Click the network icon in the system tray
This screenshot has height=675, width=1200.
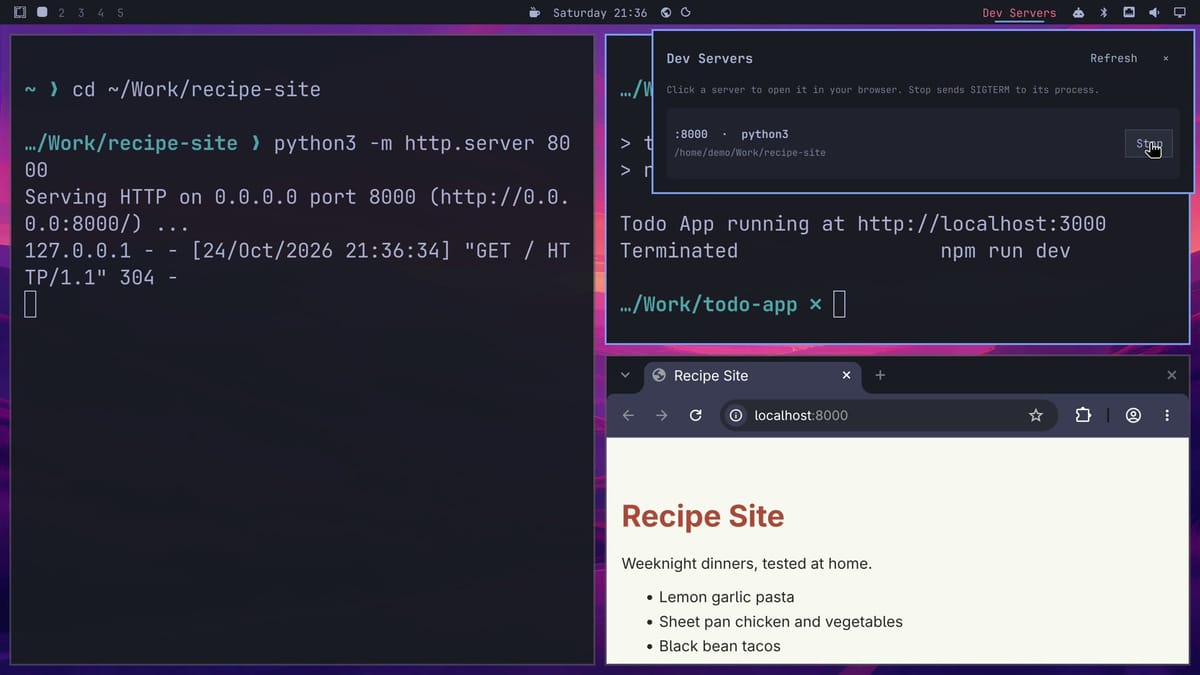point(1129,13)
